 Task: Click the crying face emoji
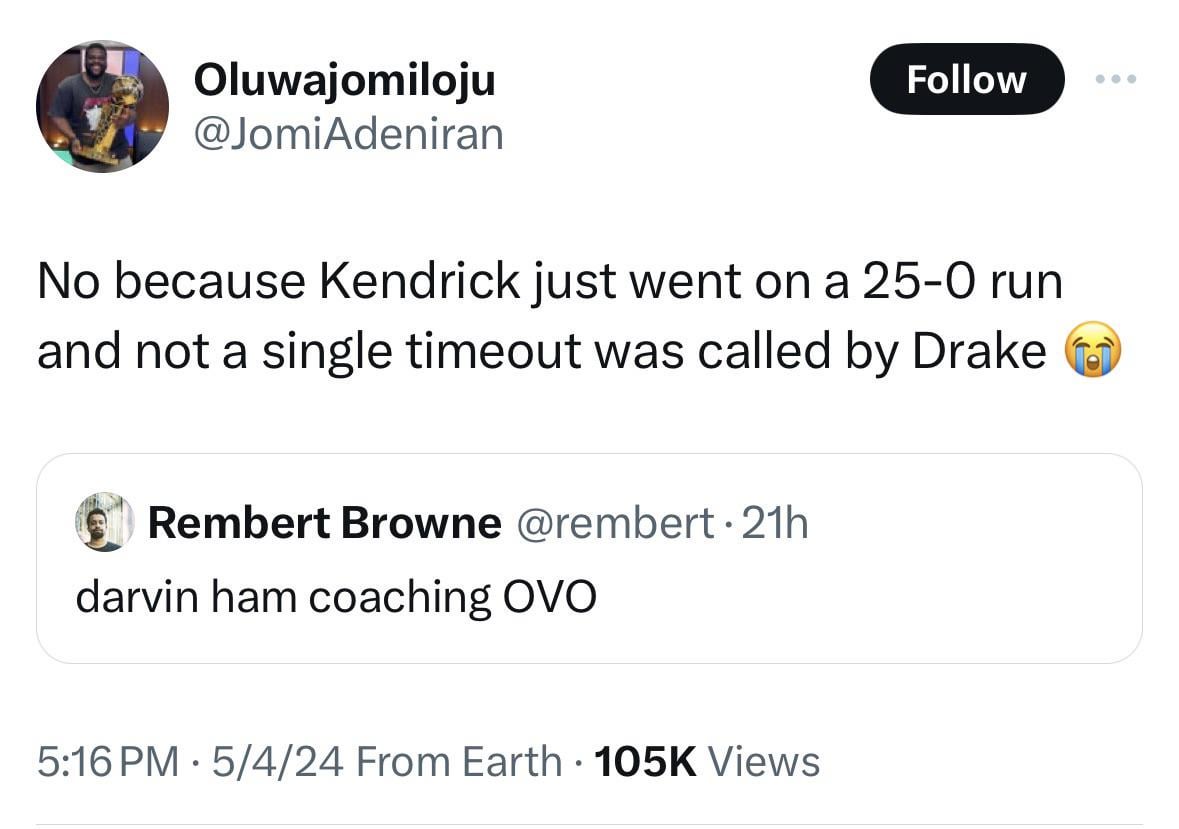pos(1095,351)
